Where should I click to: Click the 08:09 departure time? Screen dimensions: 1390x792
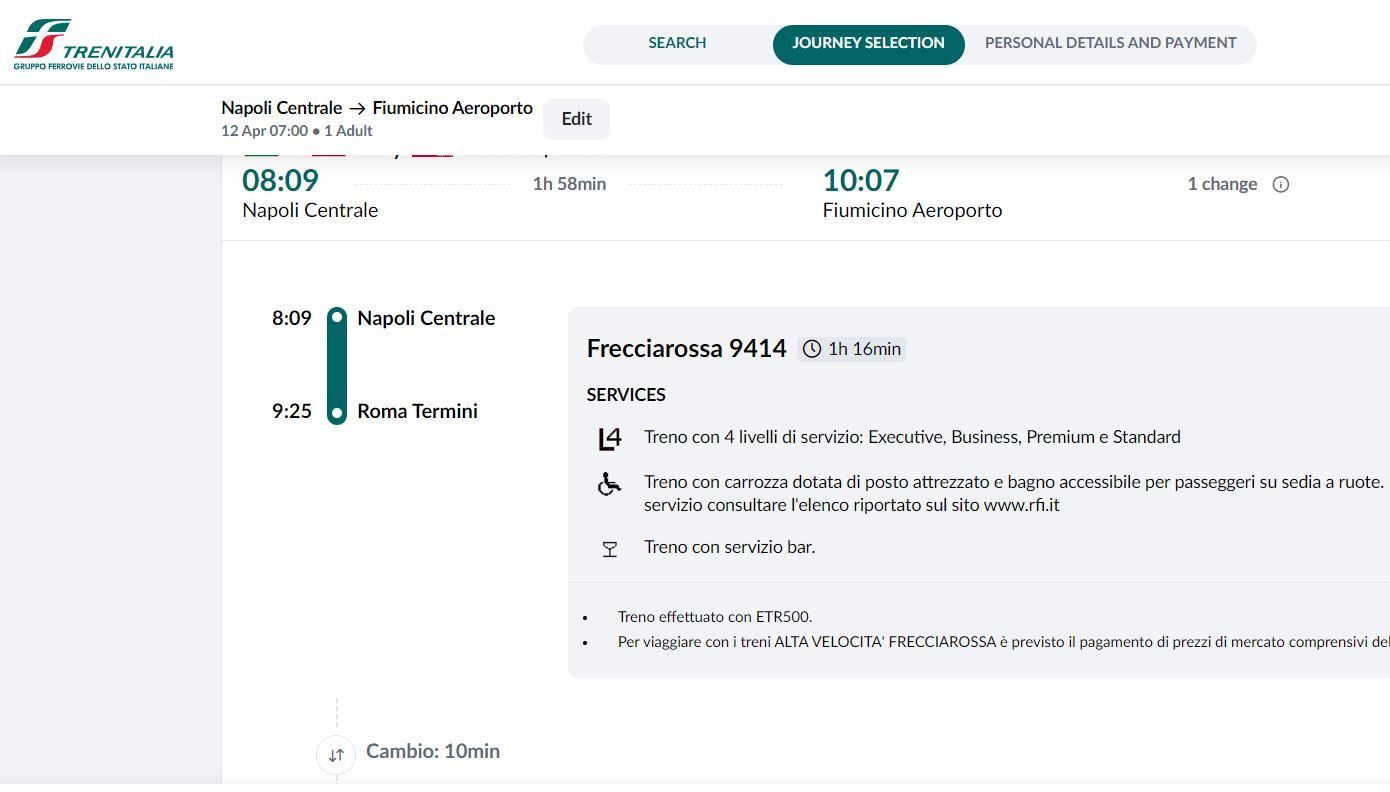coord(280,181)
